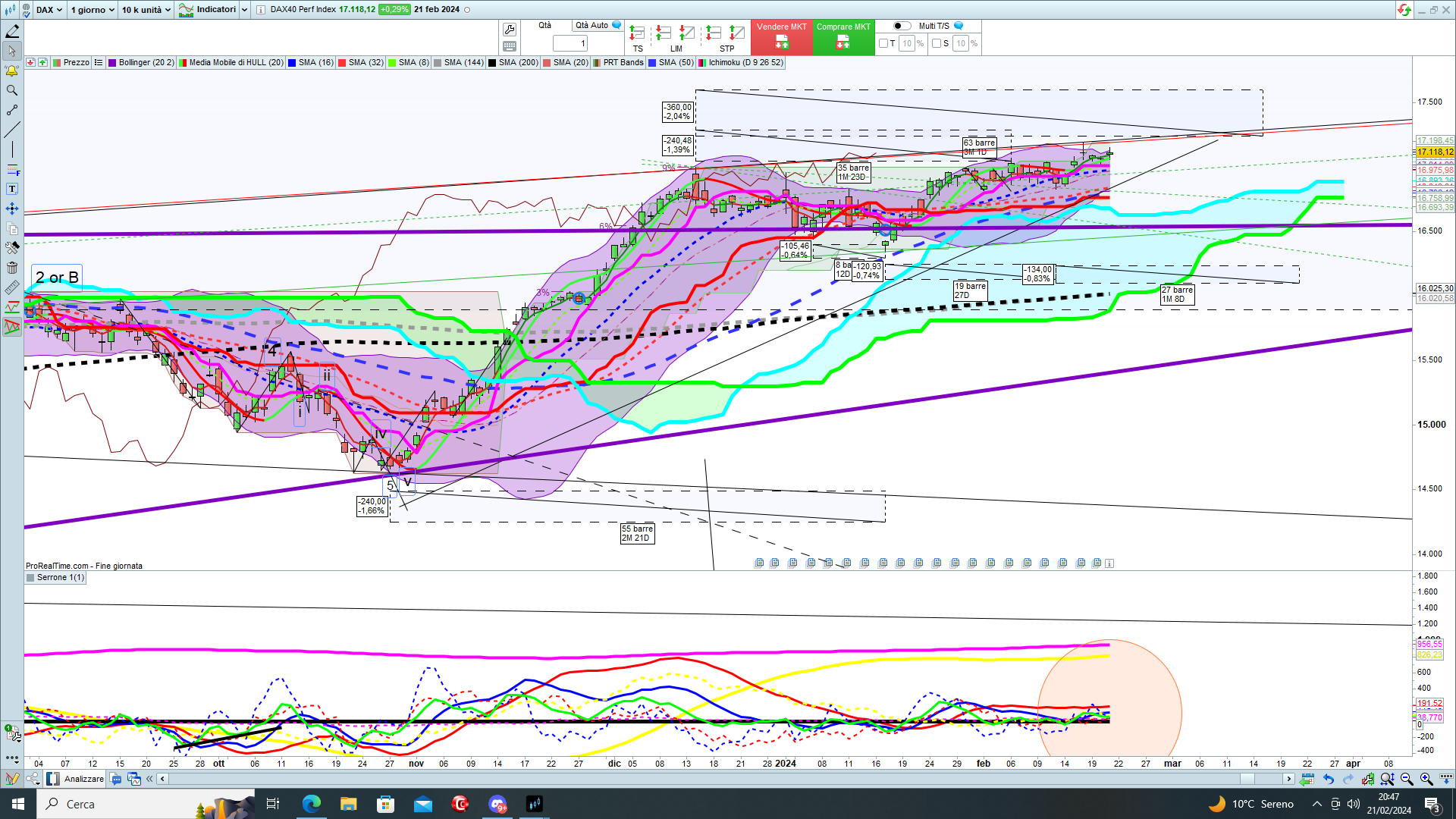Select the cursor pointer tool
The image size is (1456, 819).
click(12, 52)
